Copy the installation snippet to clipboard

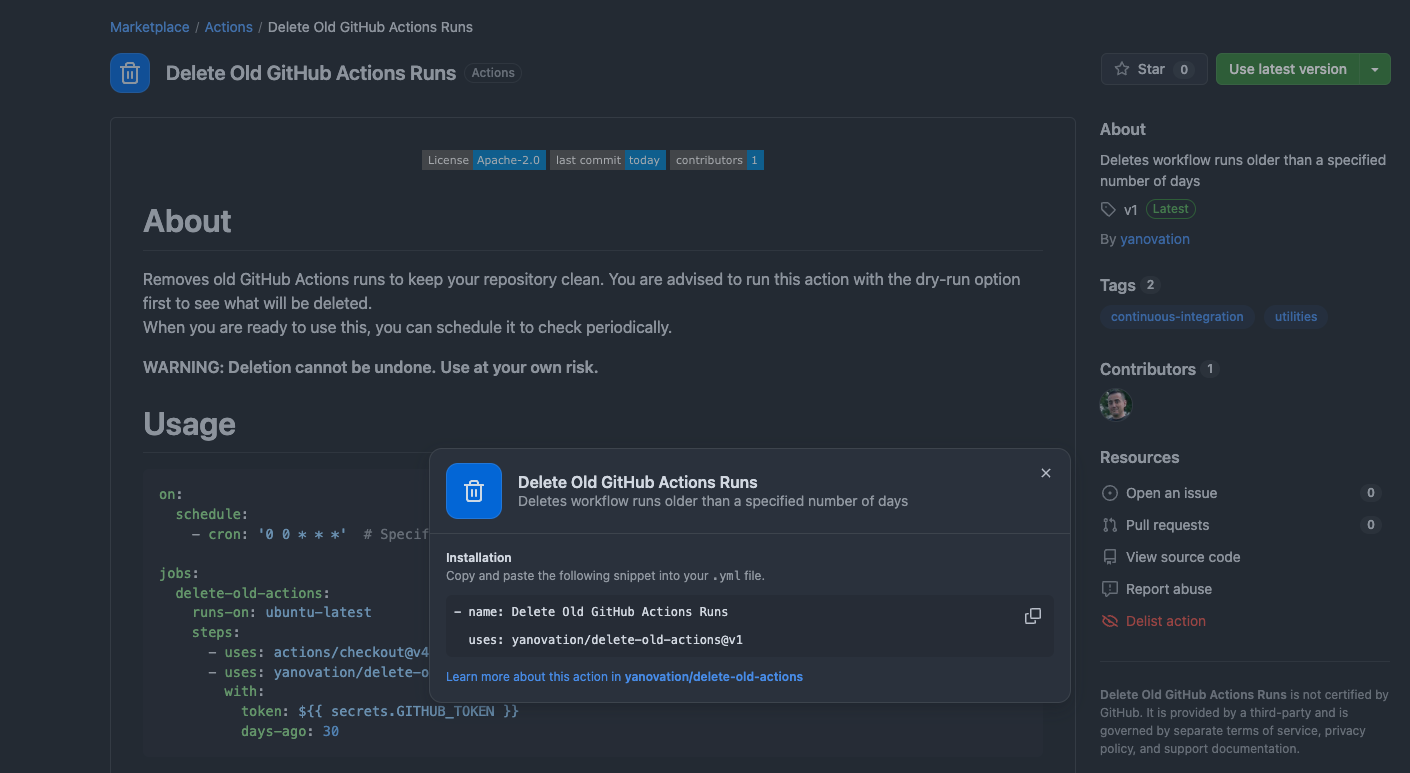1032,615
